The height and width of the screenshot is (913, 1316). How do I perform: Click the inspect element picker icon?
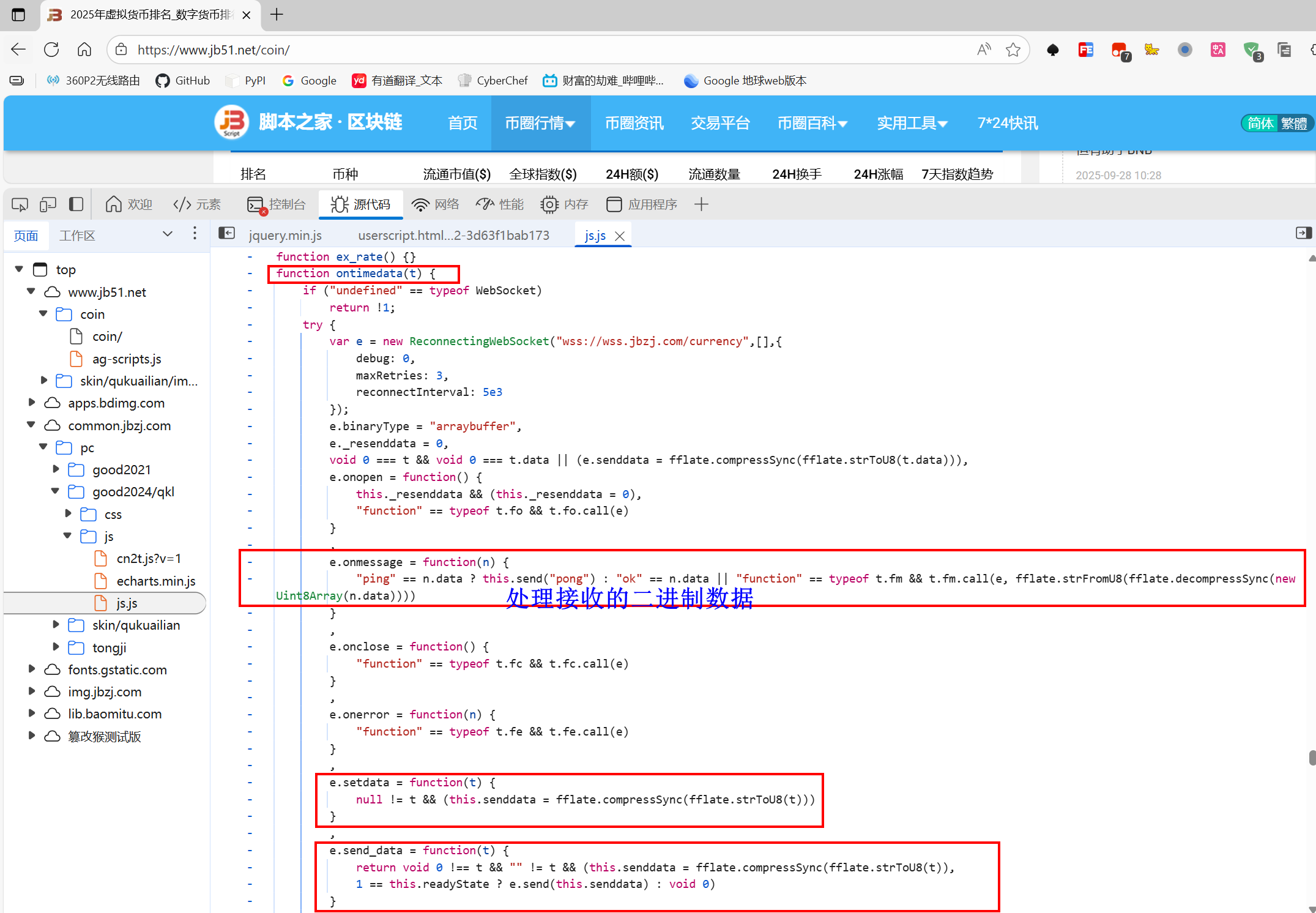click(20, 204)
